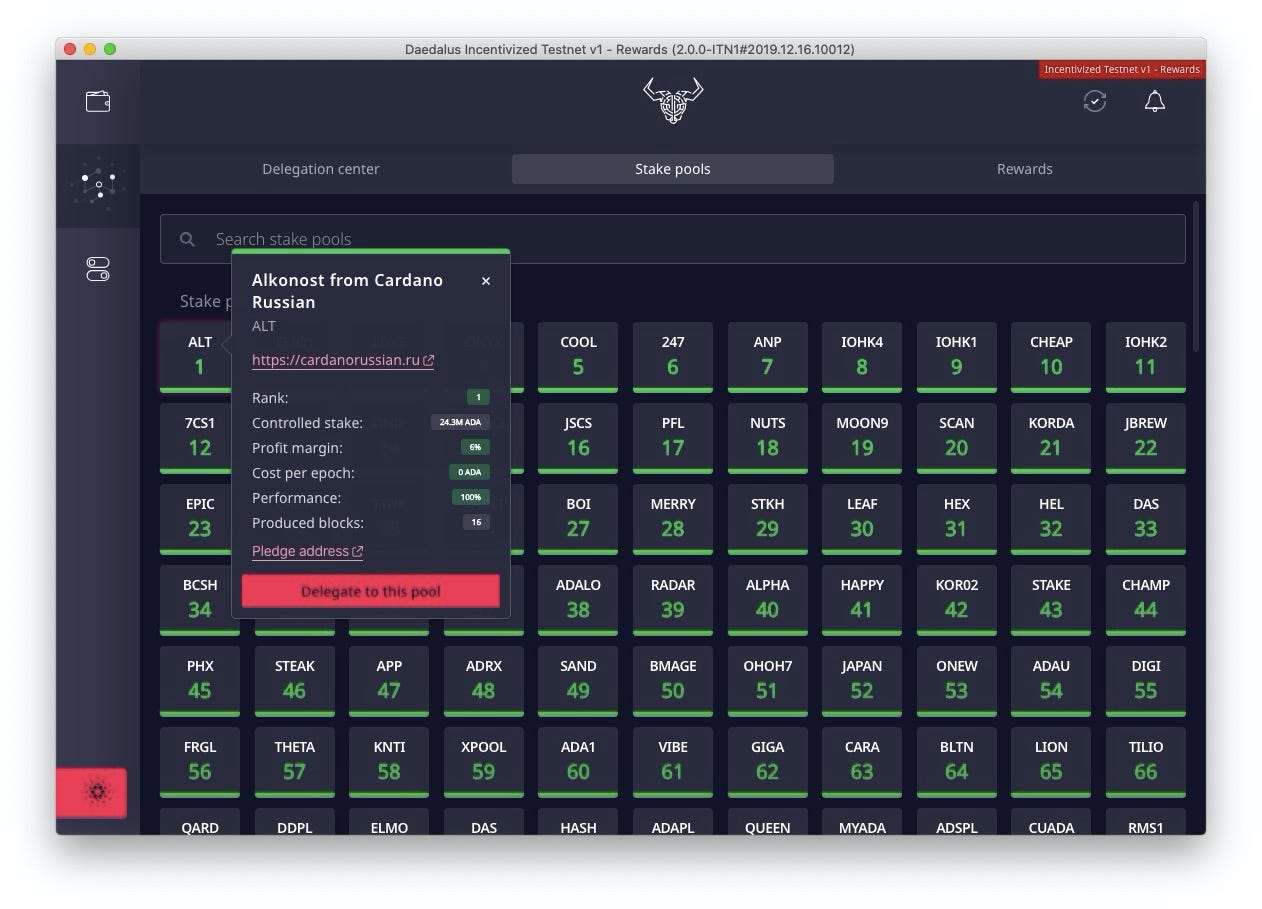Screen dimensions: 1262x909
Task: Select the NUTS stake pool tile
Action: coord(767,438)
